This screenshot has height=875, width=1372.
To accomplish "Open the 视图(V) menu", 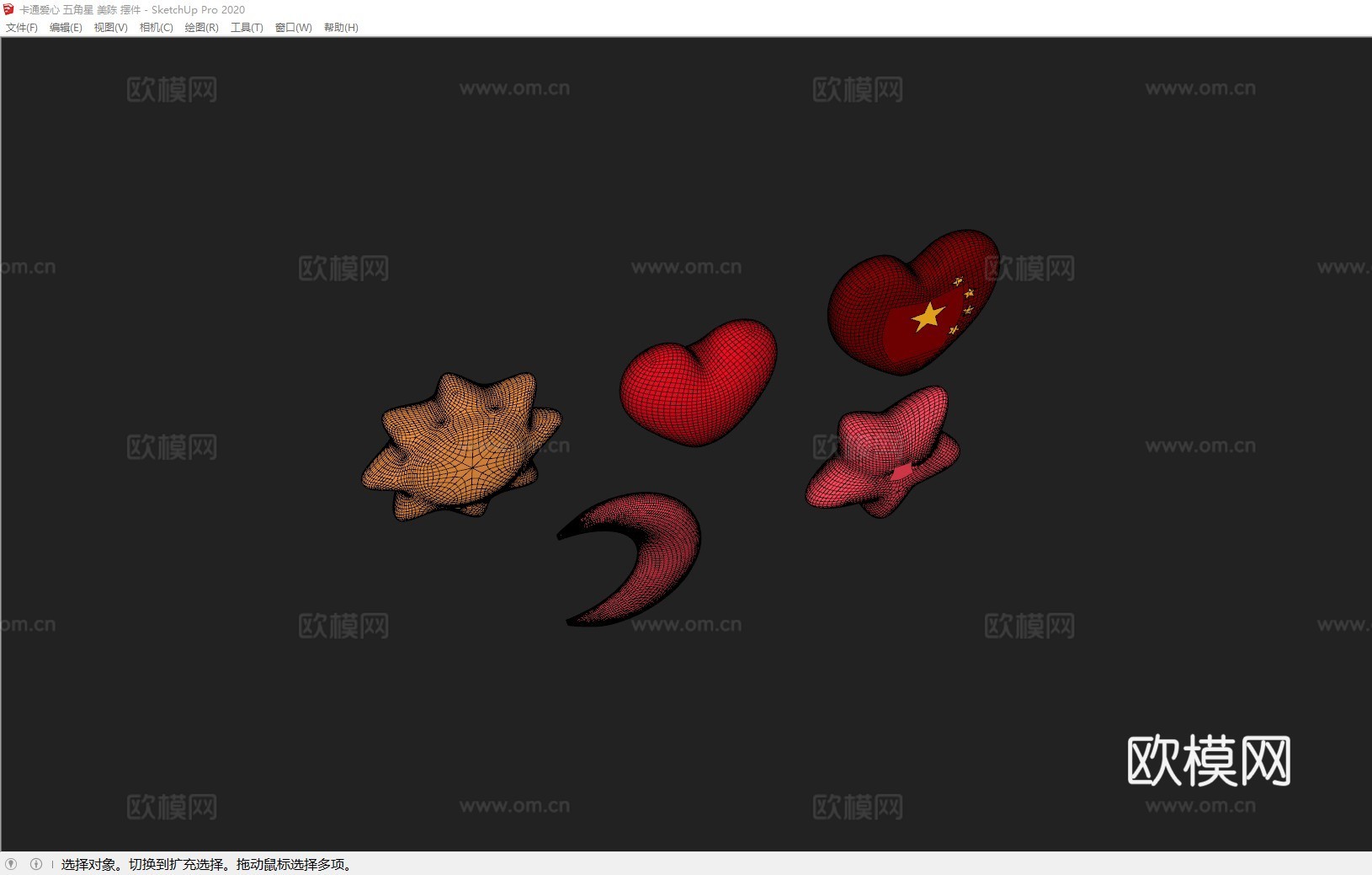I will point(110,28).
